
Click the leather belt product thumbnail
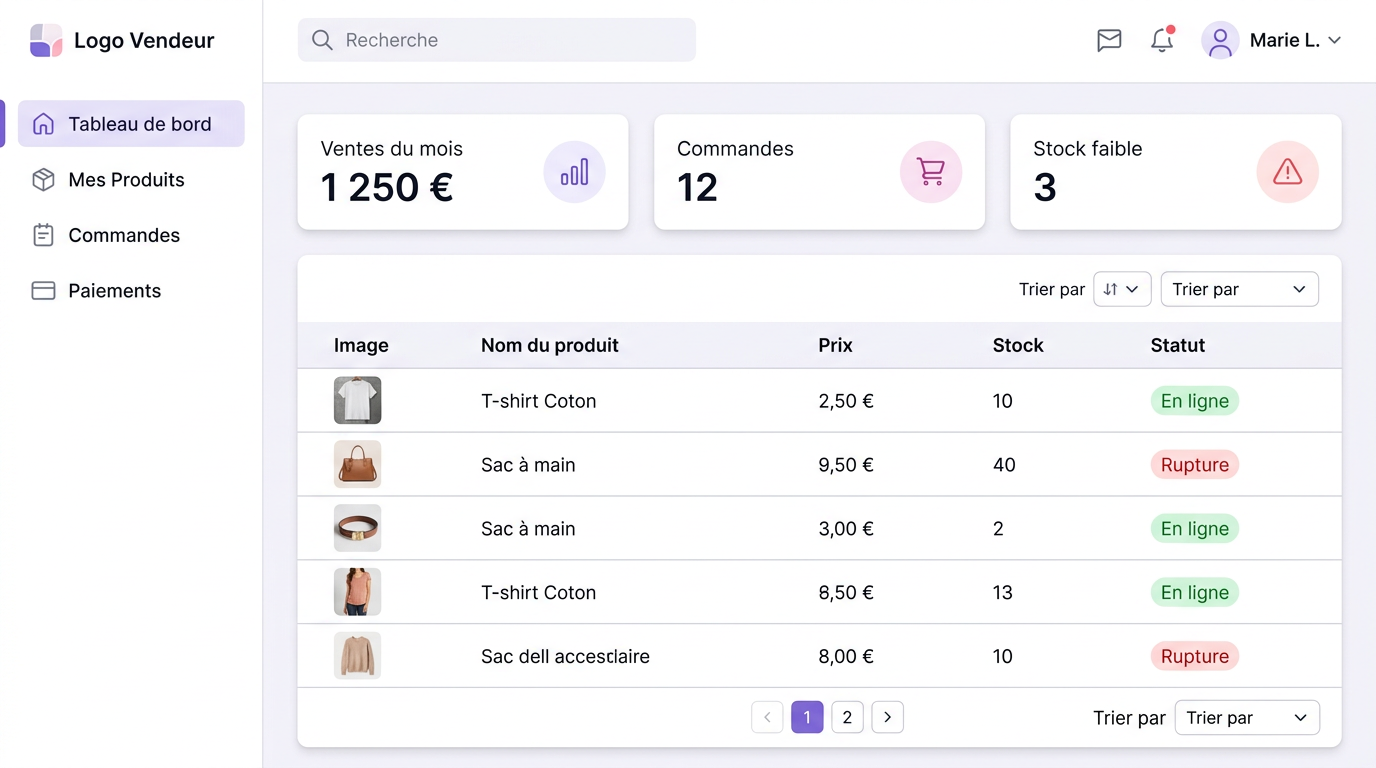357,528
